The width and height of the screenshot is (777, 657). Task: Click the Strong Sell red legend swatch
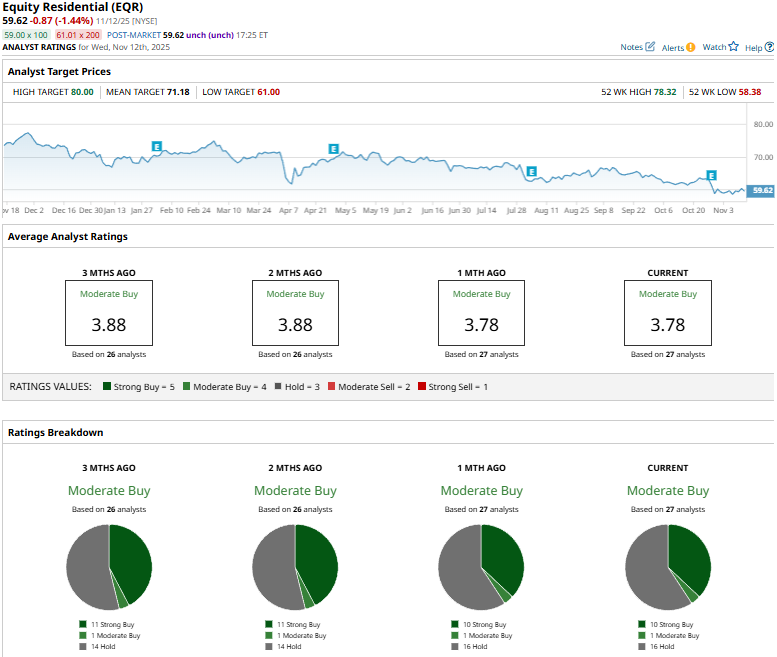pyautogui.click(x=422, y=386)
